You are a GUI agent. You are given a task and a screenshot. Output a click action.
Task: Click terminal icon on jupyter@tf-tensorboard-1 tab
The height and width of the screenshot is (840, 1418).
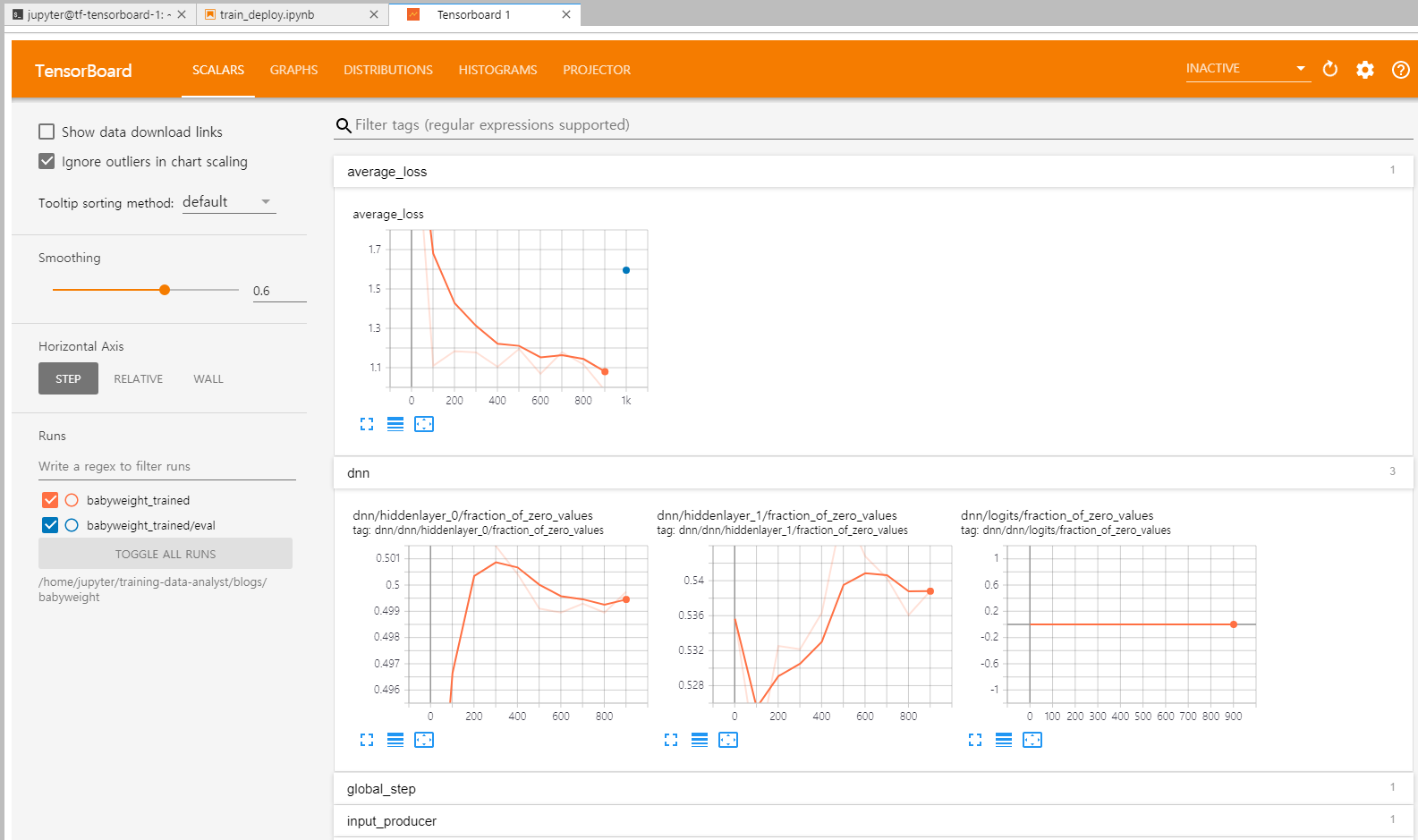click(x=18, y=14)
